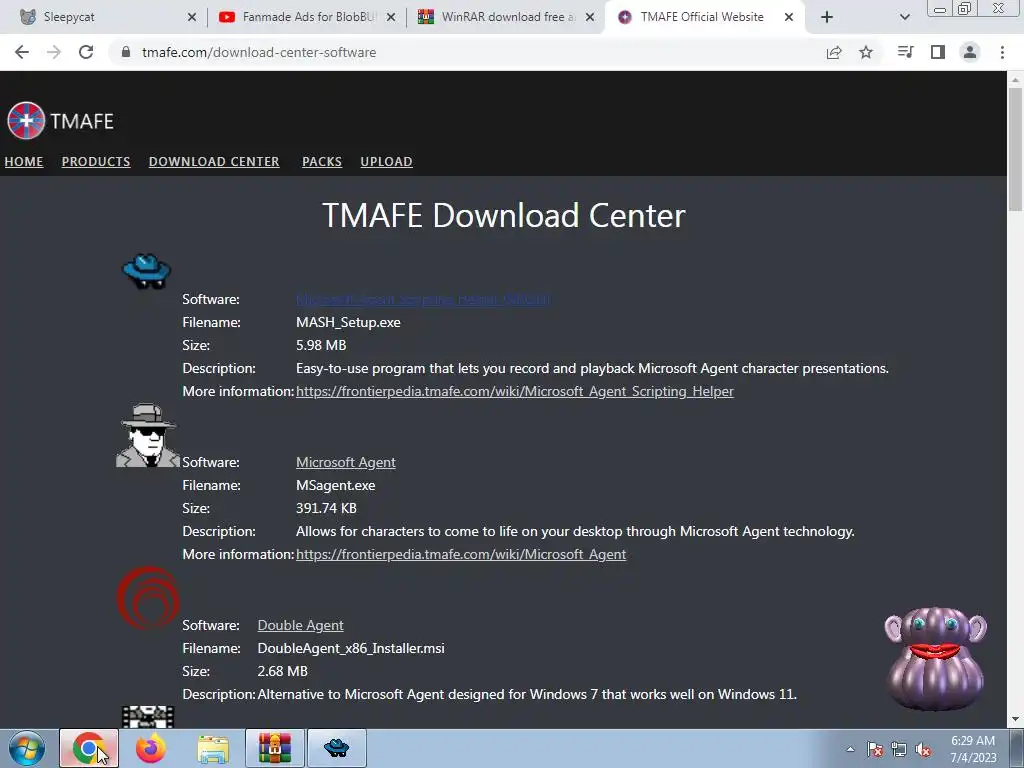Click the 391.74 KB size value
Viewport: 1024px width, 768px height.
coord(326,508)
